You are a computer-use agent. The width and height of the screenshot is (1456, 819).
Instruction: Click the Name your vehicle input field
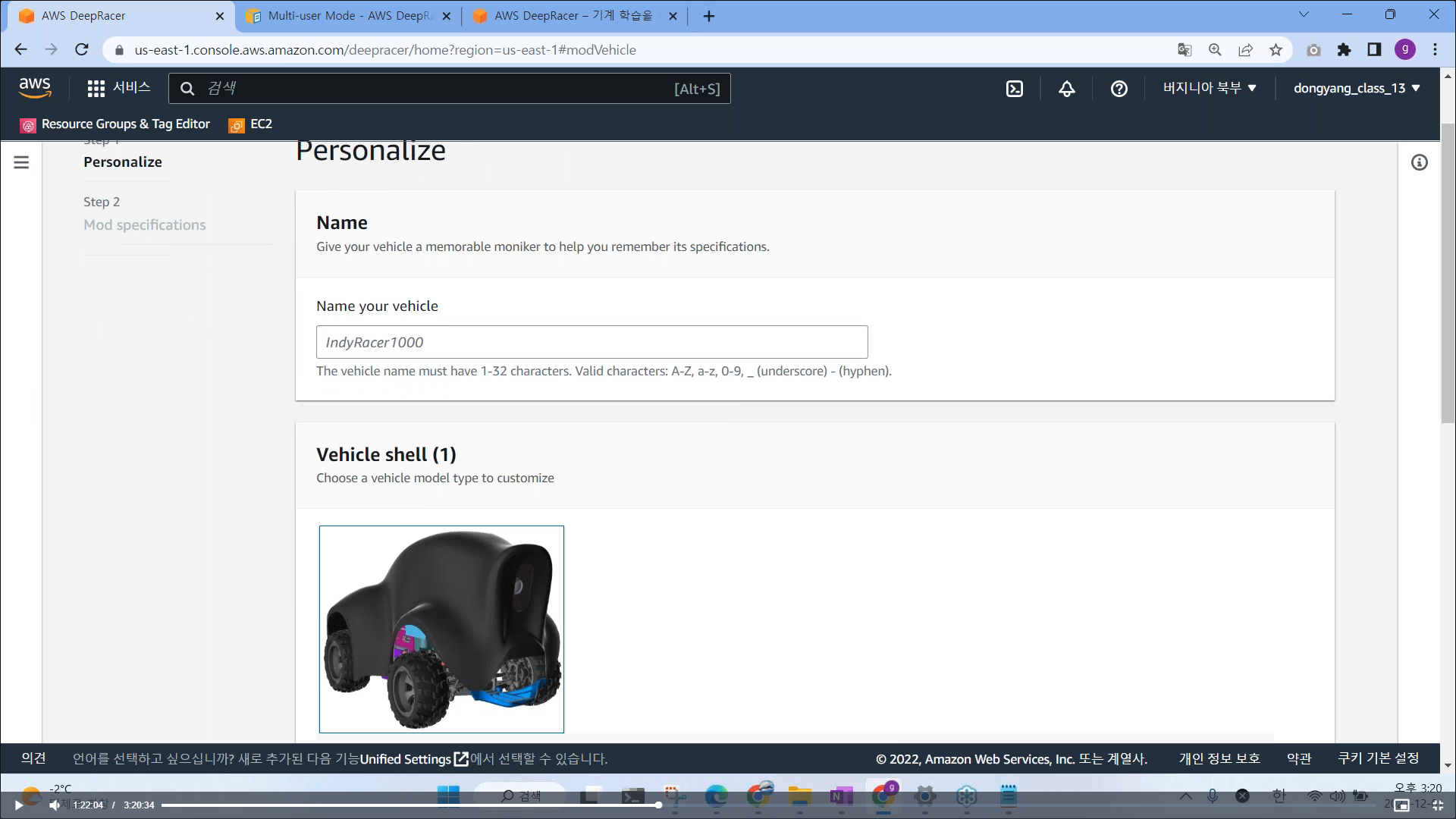pyautogui.click(x=591, y=342)
